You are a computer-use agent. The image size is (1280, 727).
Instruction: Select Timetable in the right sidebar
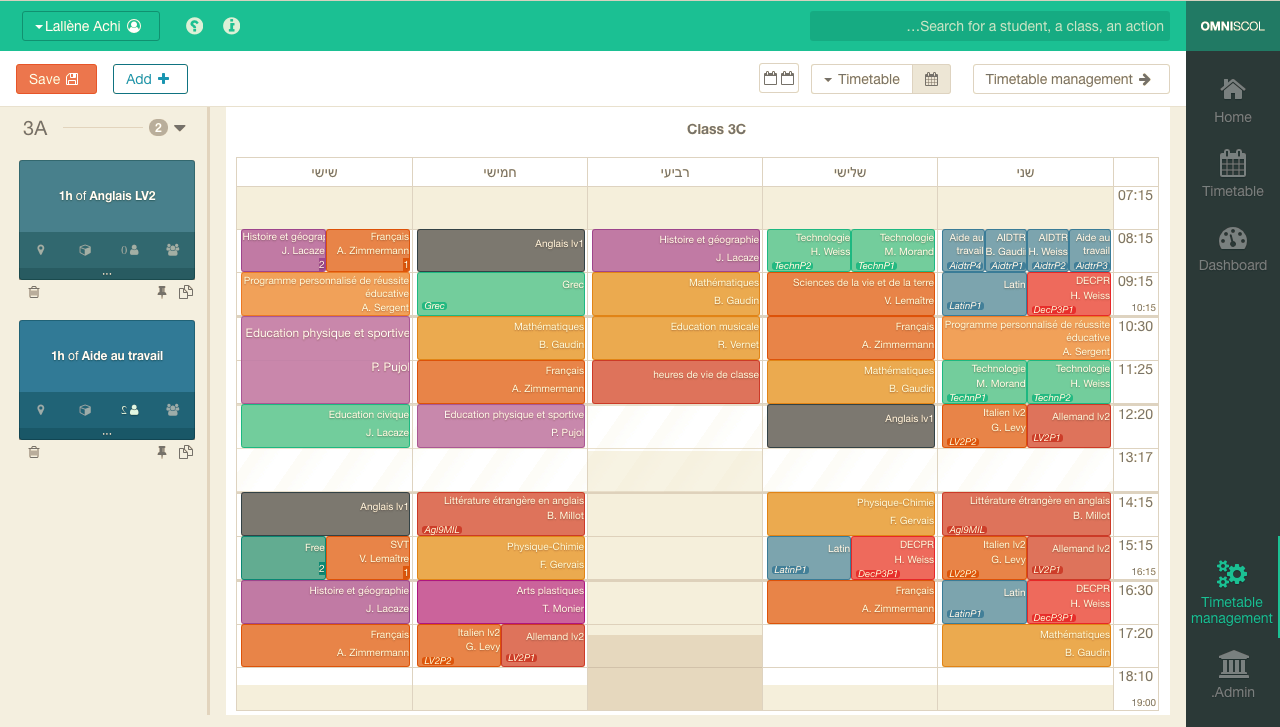[x=1232, y=175]
